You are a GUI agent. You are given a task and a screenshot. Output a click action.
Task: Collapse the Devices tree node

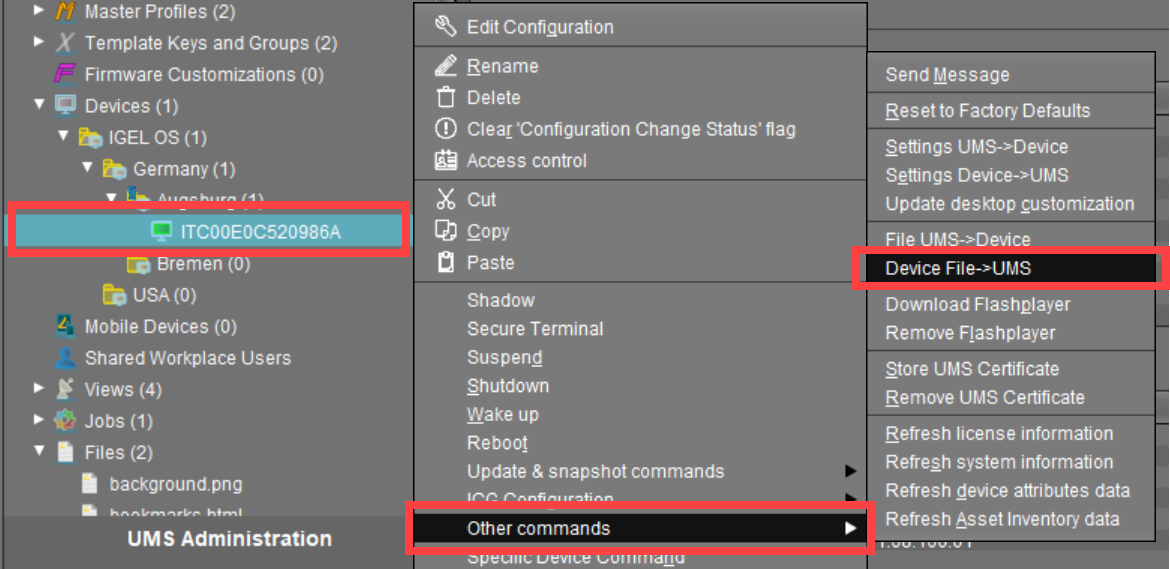coord(39,105)
